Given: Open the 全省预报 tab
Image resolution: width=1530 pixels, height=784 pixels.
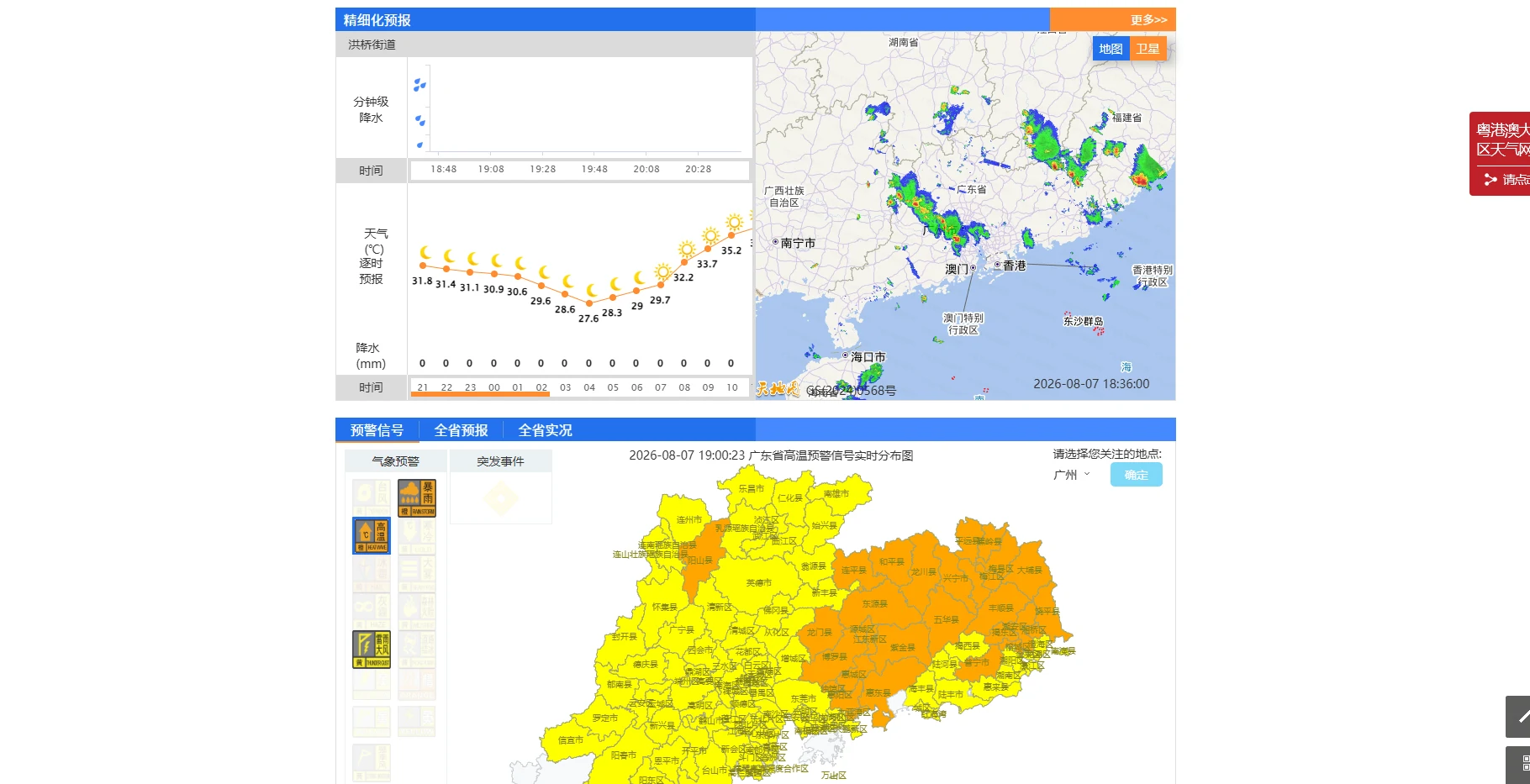Looking at the screenshot, I should point(461,430).
